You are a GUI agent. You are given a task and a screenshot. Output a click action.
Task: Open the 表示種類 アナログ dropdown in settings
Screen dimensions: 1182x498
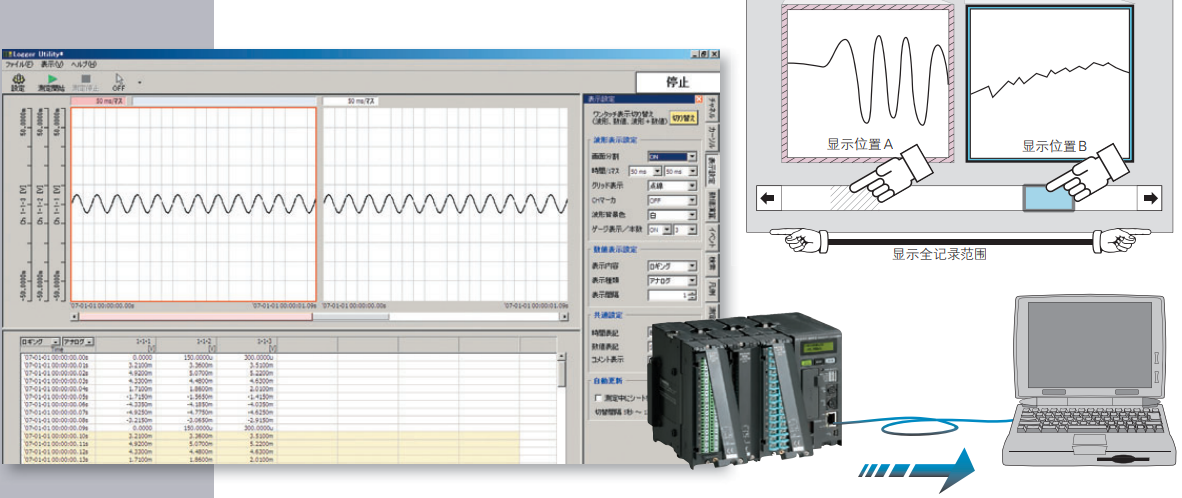(672, 281)
